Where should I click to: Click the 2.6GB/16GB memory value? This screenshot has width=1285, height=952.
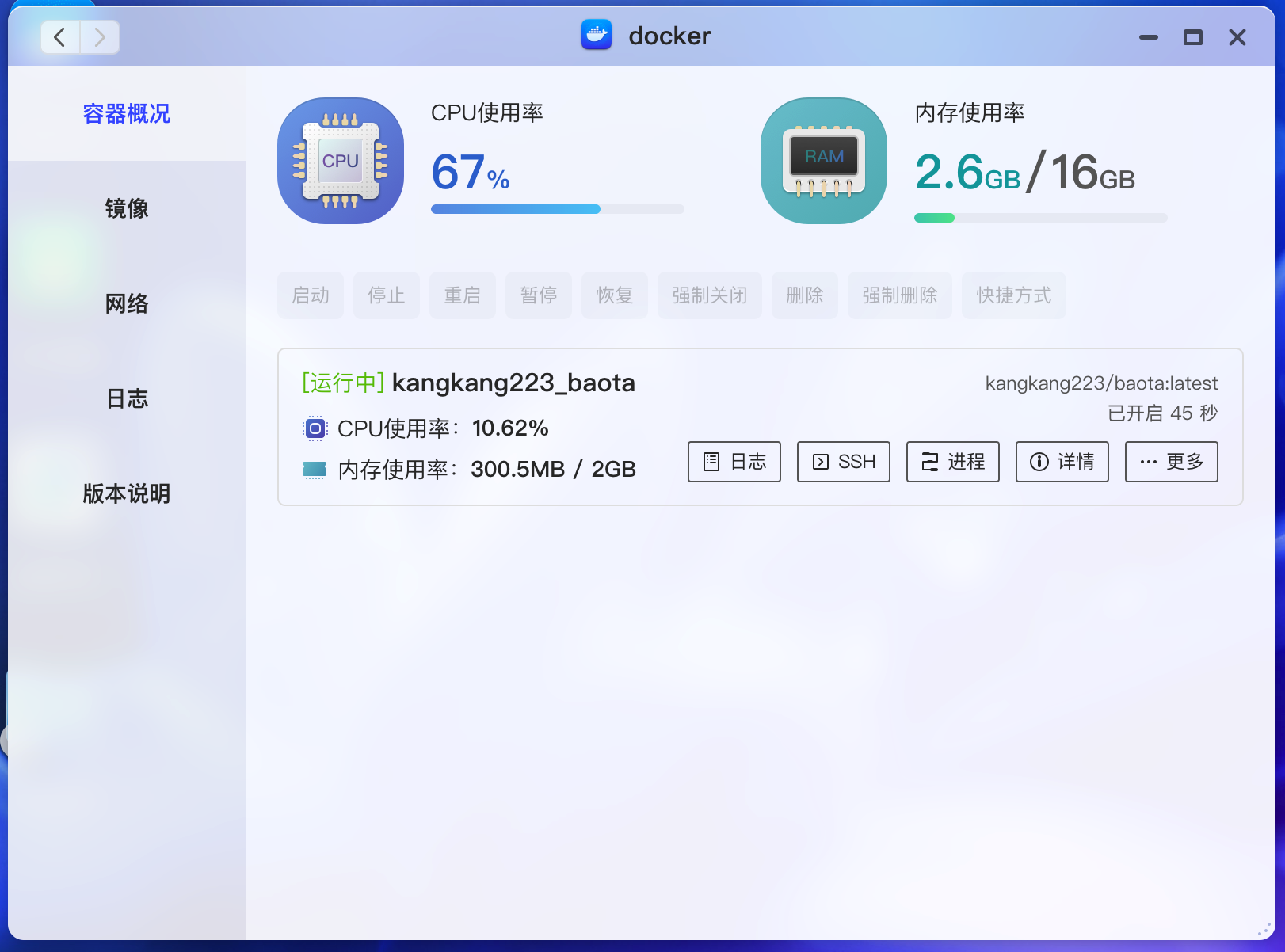point(1025,172)
